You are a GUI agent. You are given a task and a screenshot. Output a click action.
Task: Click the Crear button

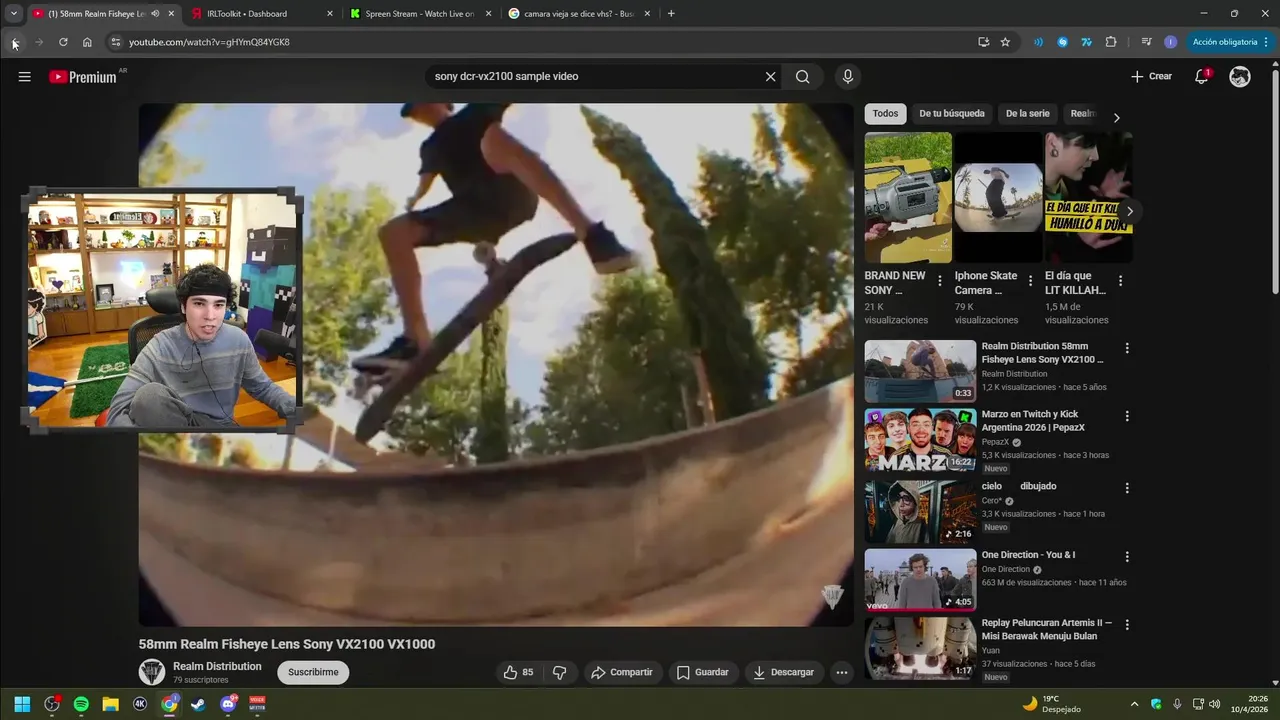1151,77
